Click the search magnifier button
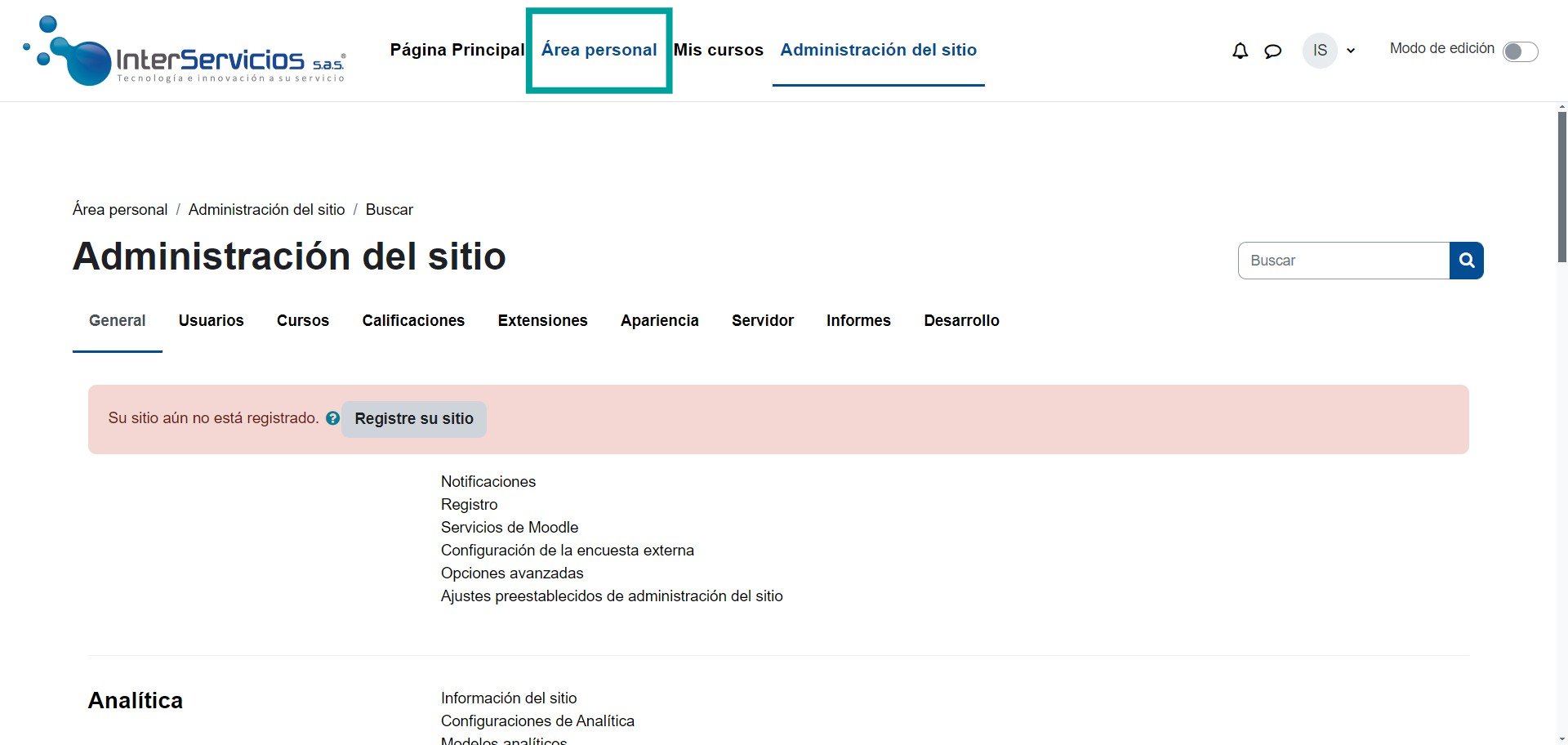 click(1466, 261)
